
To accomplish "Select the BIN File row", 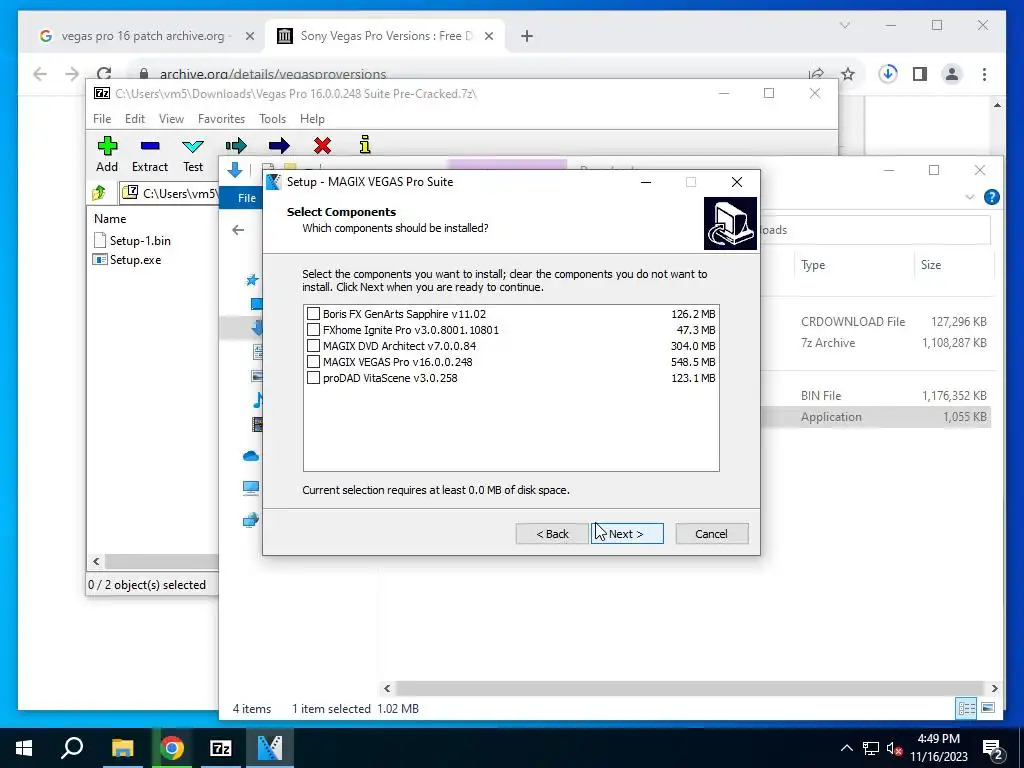I will click(875, 396).
